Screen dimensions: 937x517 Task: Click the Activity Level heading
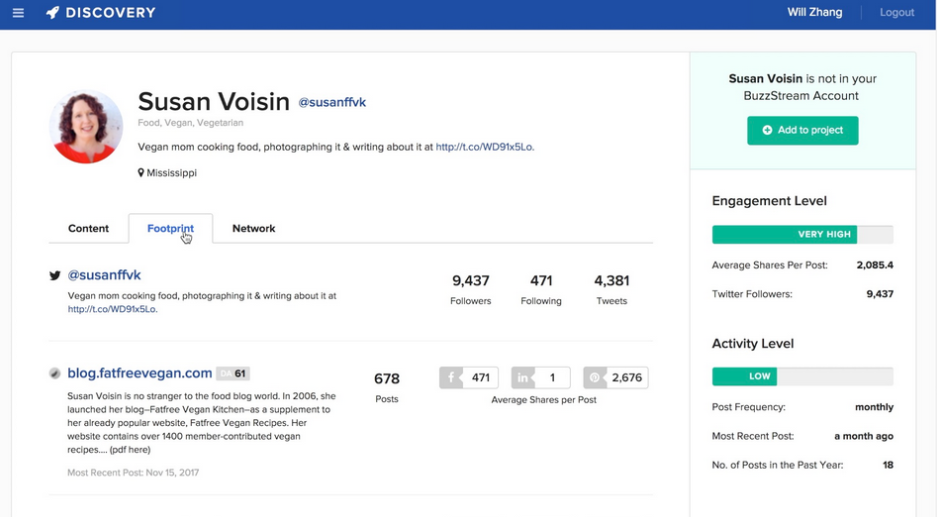(752, 344)
